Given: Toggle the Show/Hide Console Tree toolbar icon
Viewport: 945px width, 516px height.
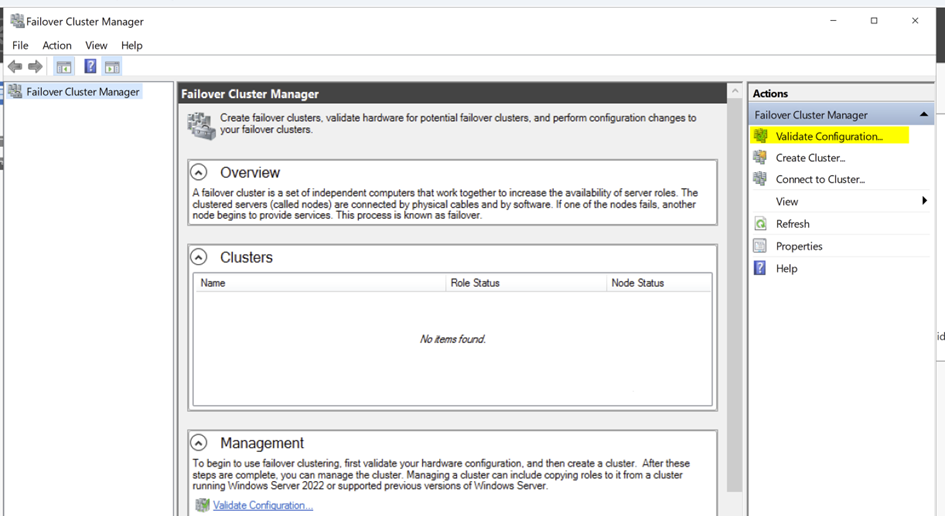Looking at the screenshot, I should tap(64, 66).
